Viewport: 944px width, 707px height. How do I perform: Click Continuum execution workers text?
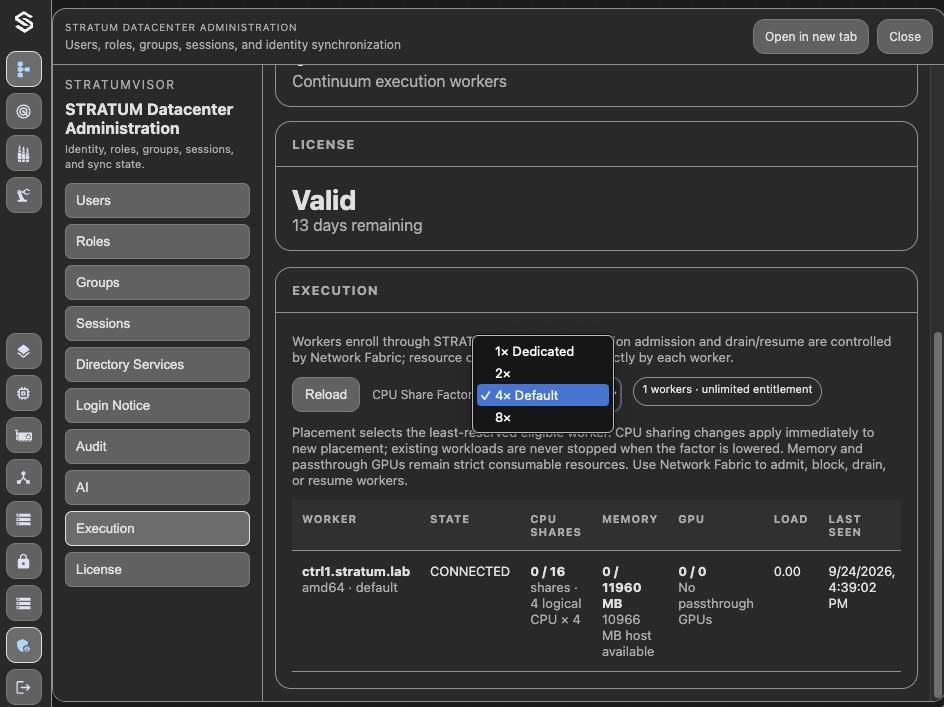click(399, 81)
